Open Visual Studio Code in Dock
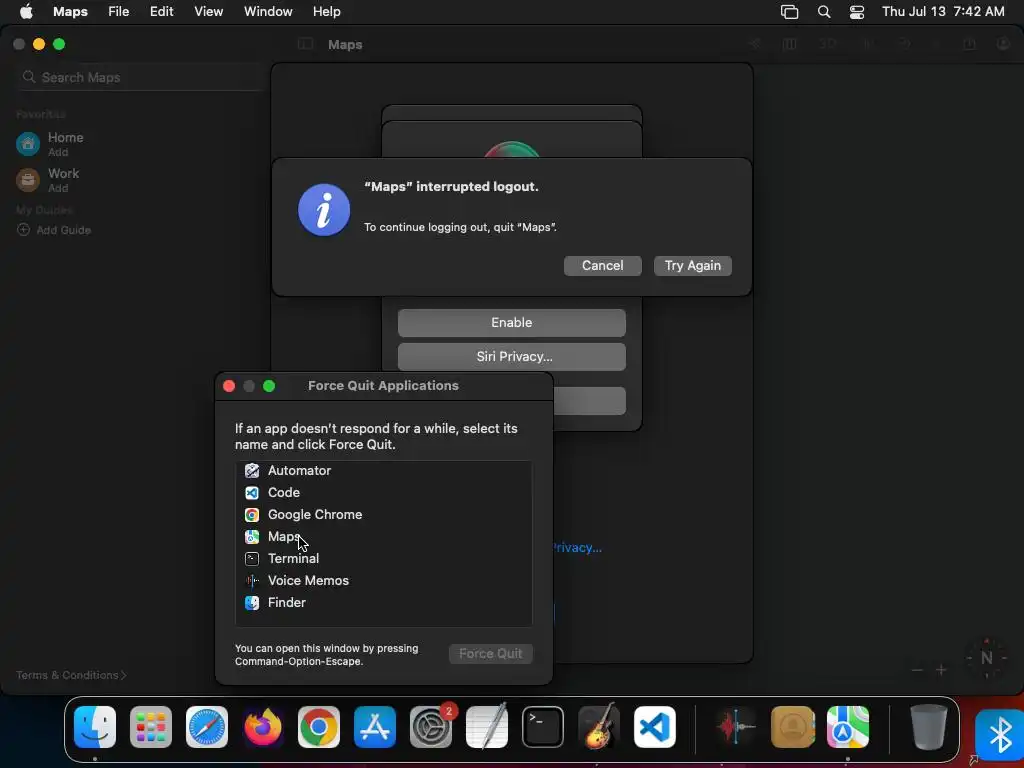1024x768 pixels. coord(655,727)
